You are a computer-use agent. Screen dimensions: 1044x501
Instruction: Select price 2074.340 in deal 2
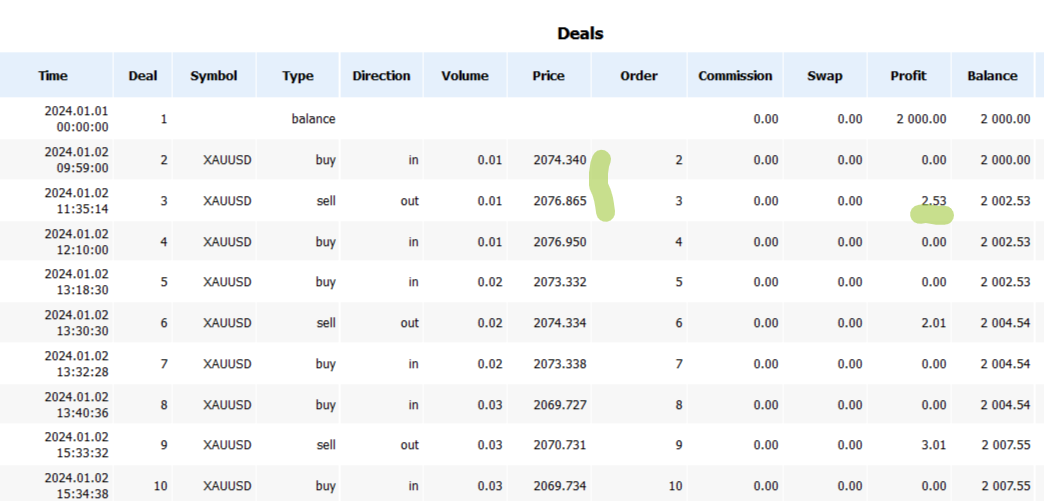tap(560, 160)
